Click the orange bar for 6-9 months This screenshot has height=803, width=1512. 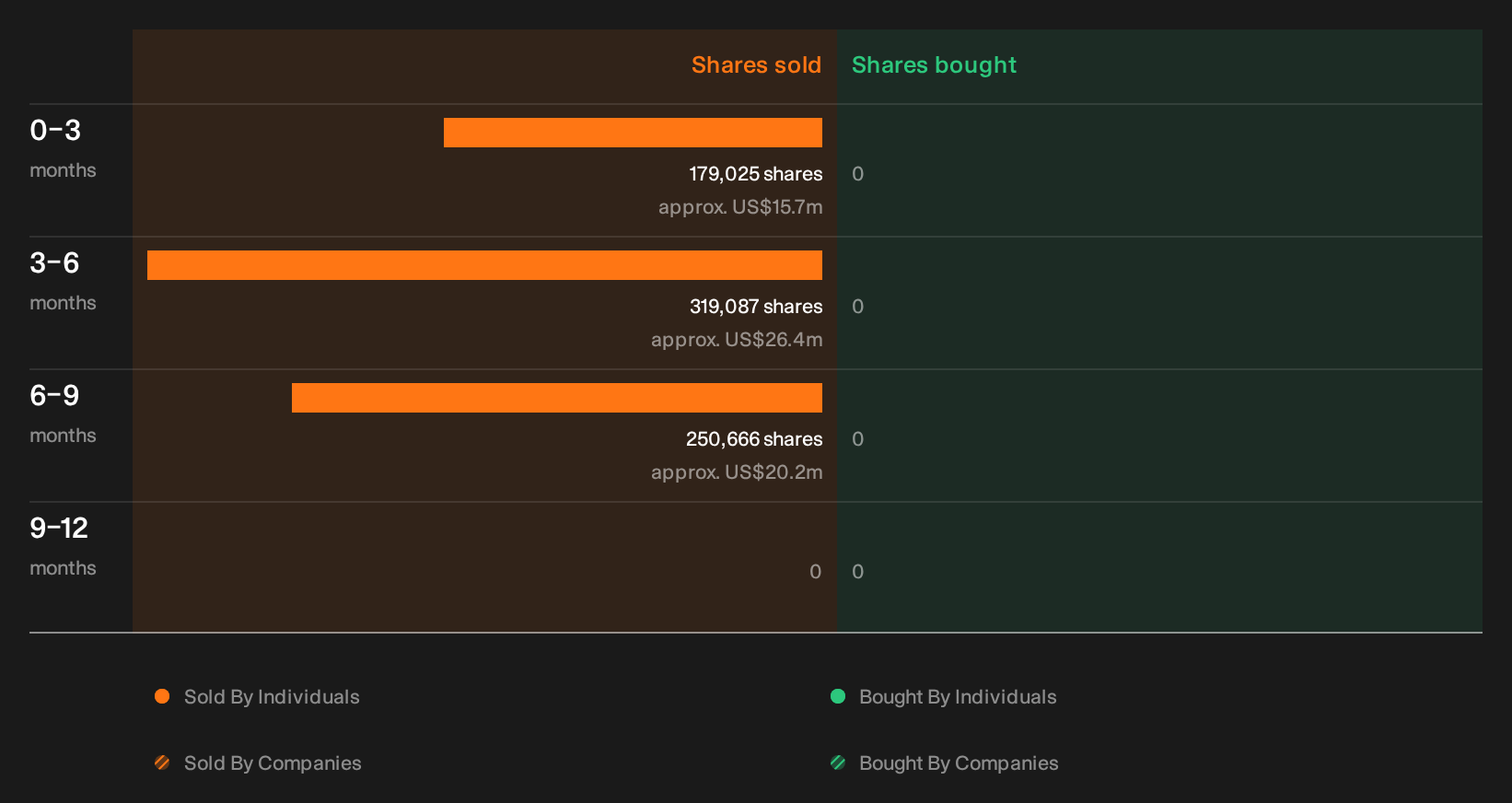click(557, 398)
